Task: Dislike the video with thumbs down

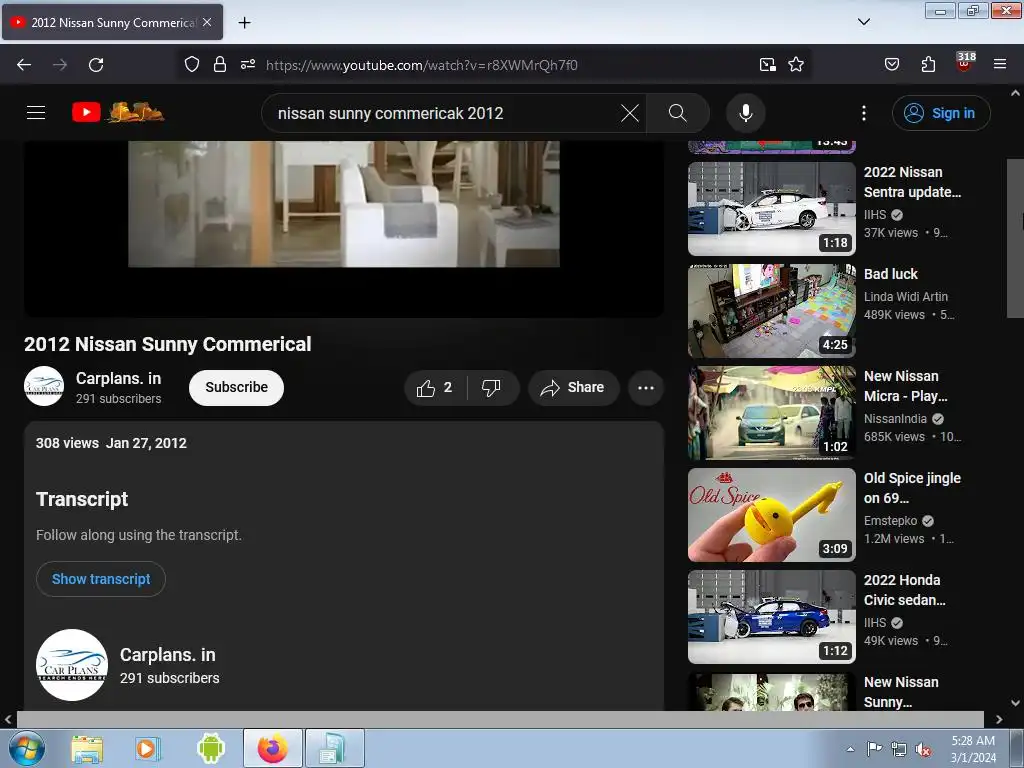Action: click(492, 388)
